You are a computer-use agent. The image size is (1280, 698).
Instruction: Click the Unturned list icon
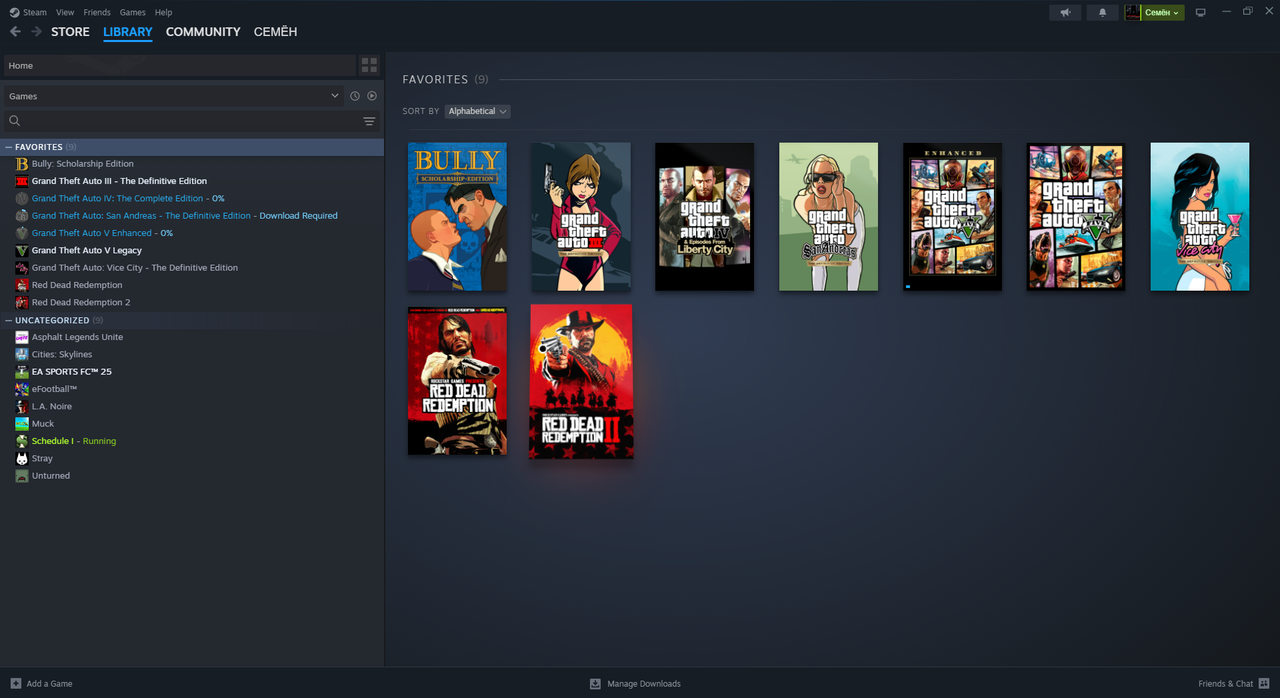[x=22, y=476]
